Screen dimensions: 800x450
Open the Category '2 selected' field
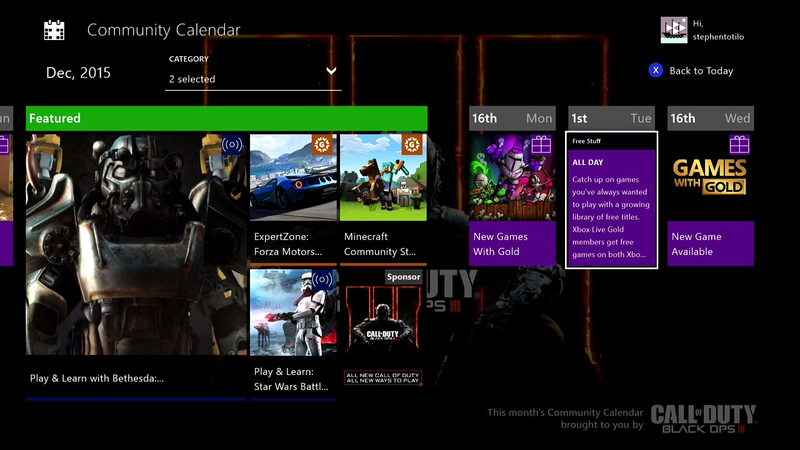[253, 79]
